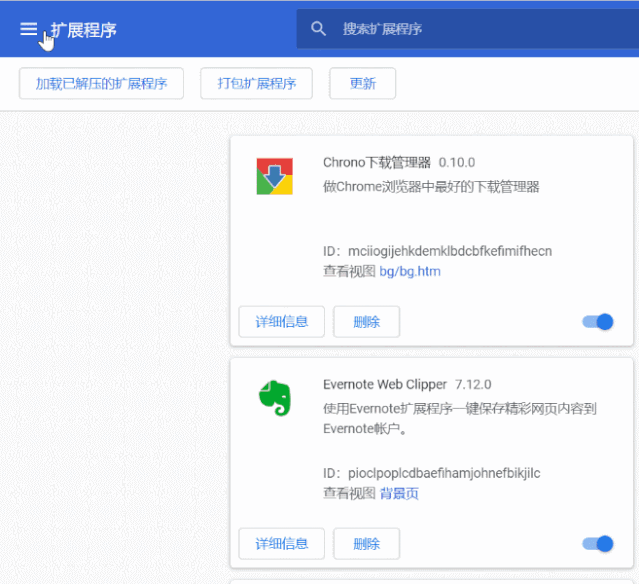
Task: Click the Evernote elephant icon
Action: click(275, 398)
